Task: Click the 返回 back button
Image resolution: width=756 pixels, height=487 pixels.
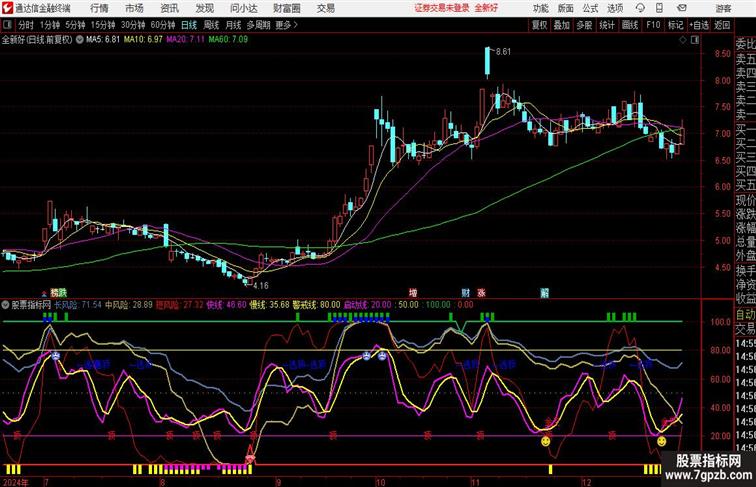Action: (722, 25)
